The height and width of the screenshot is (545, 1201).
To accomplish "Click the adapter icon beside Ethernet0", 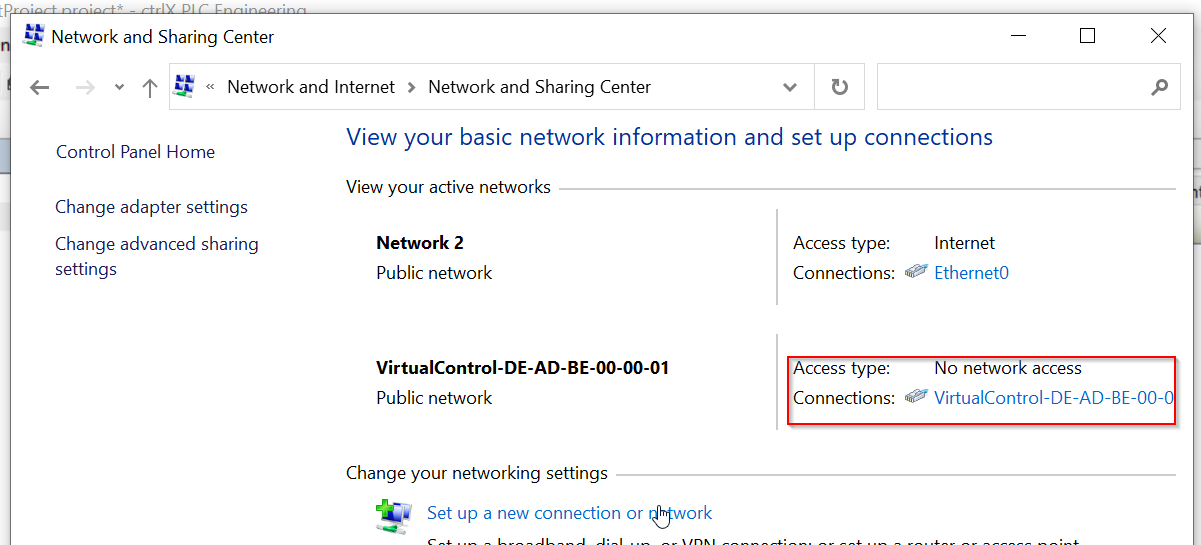I will [916, 272].
